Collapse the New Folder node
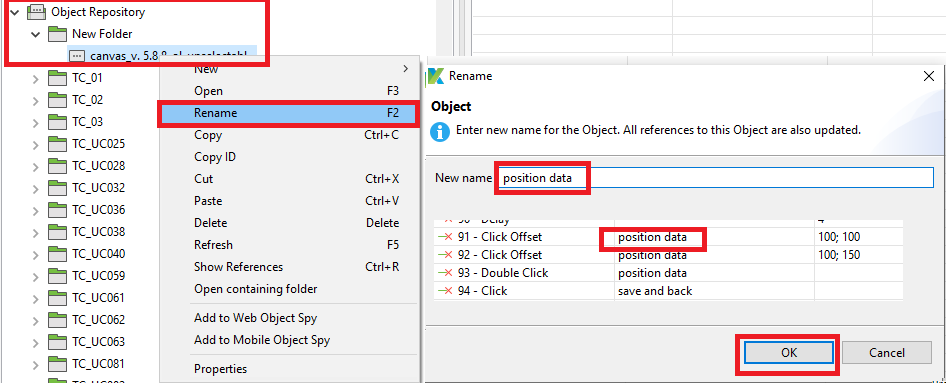 coord(36,34)
